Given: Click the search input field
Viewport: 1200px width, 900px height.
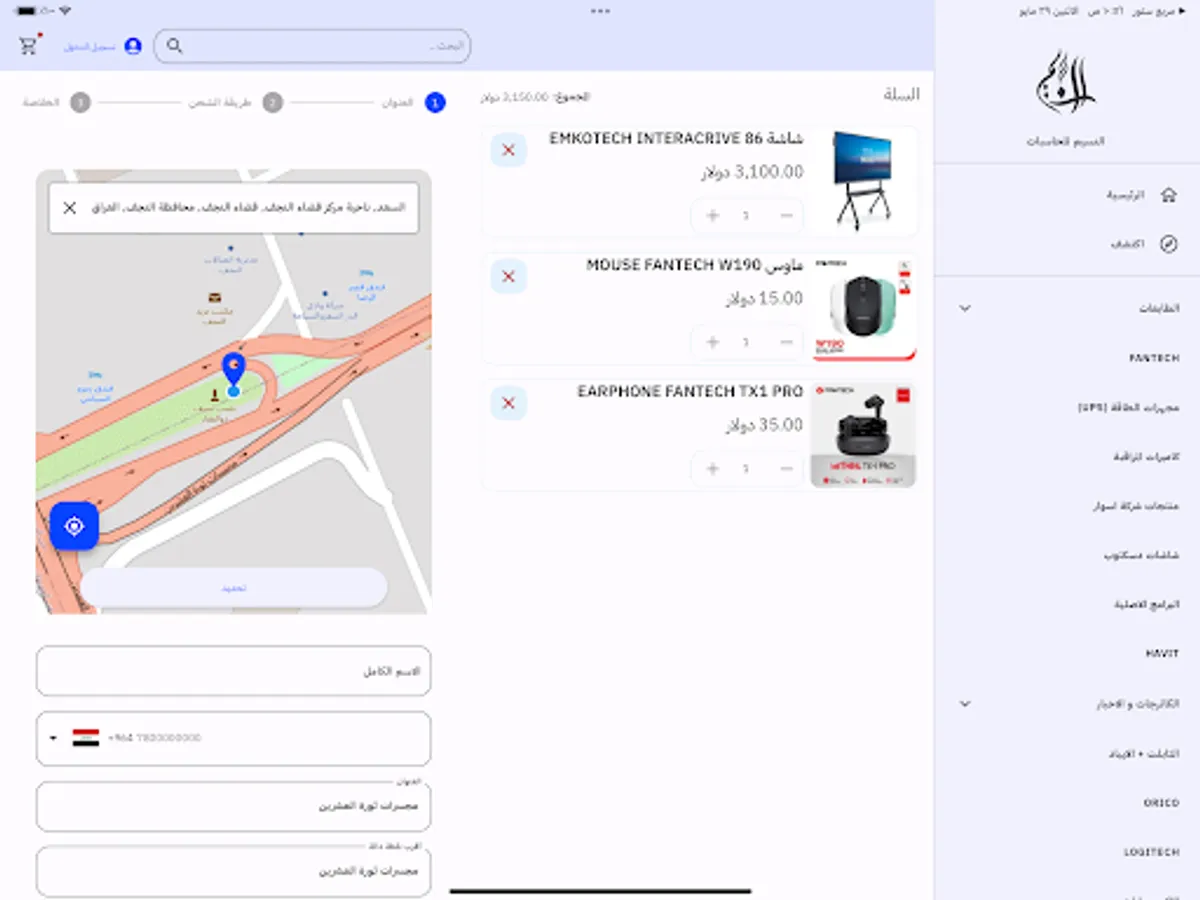Looking at the screenshot, I should click(313, 46).
